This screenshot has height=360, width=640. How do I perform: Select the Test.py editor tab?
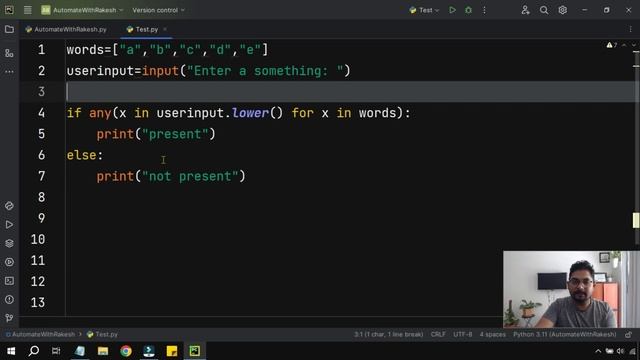146,29
